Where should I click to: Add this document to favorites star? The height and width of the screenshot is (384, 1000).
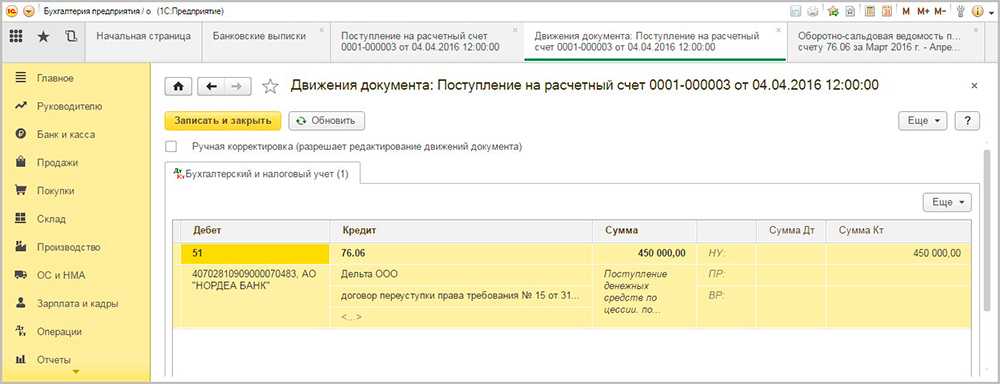click(270, 87)
